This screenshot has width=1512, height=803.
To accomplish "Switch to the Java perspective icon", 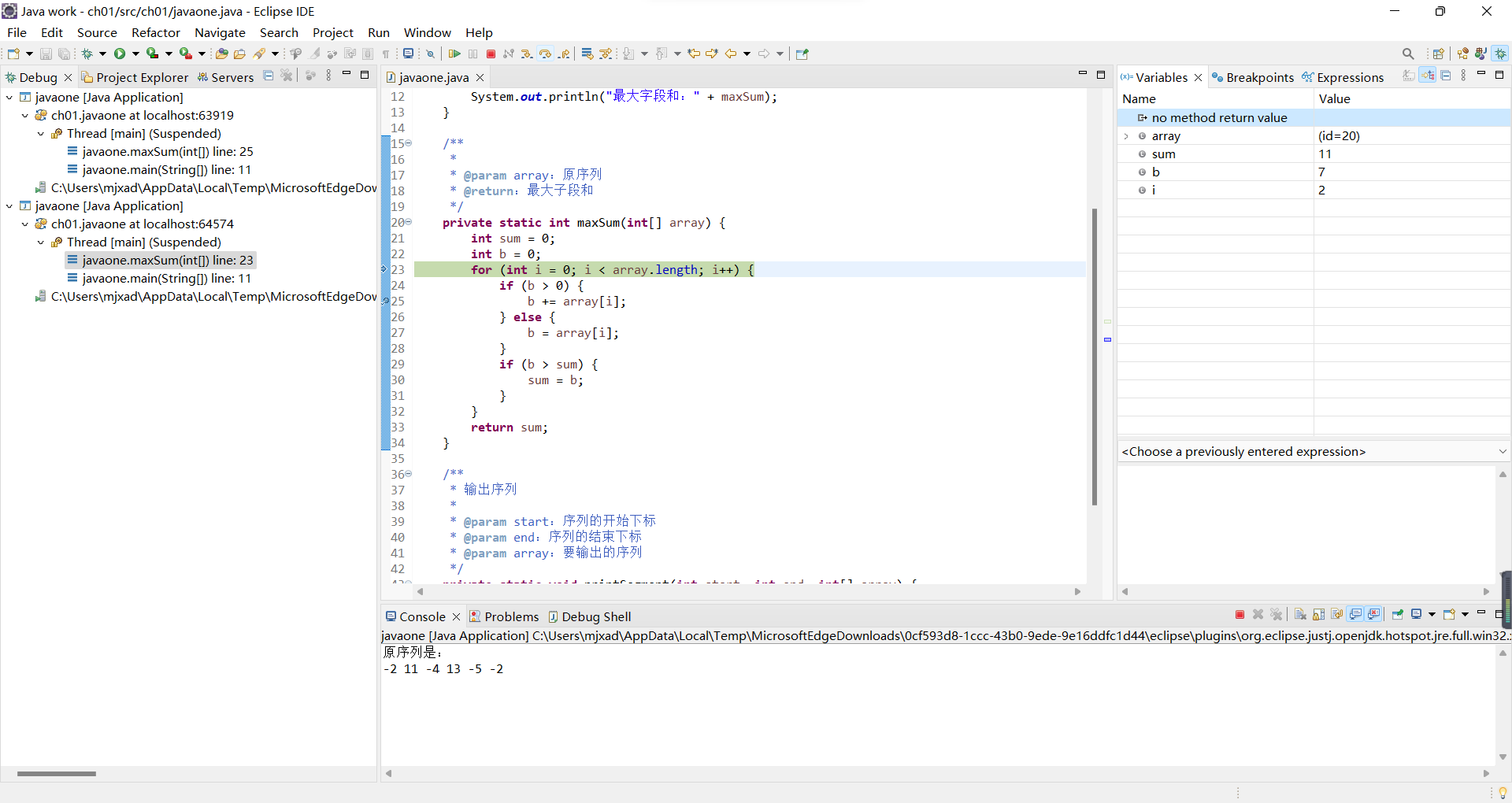I will point(1481,54).
